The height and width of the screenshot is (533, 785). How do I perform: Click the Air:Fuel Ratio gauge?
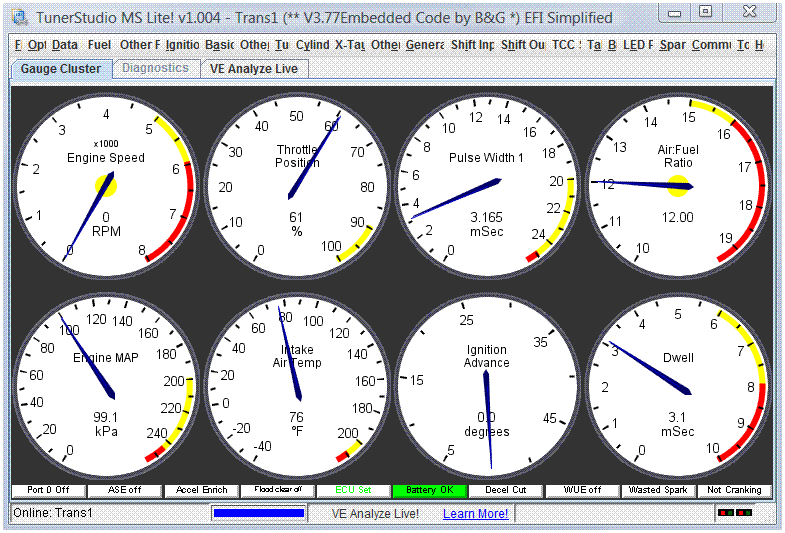pyautogui.click(x=678, y=186)
